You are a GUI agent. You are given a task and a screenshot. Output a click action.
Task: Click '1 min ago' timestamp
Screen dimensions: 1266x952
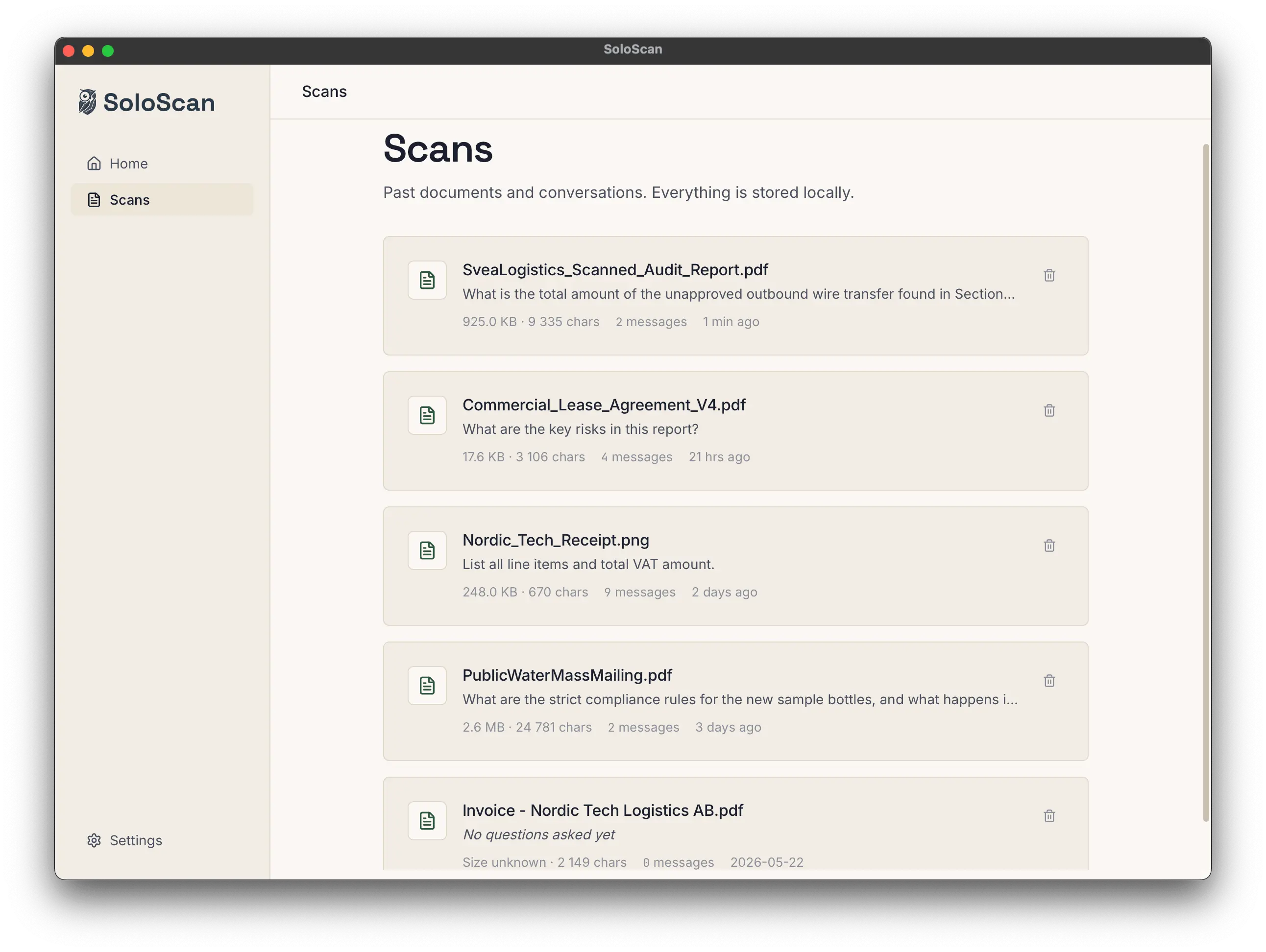[731, 322]
